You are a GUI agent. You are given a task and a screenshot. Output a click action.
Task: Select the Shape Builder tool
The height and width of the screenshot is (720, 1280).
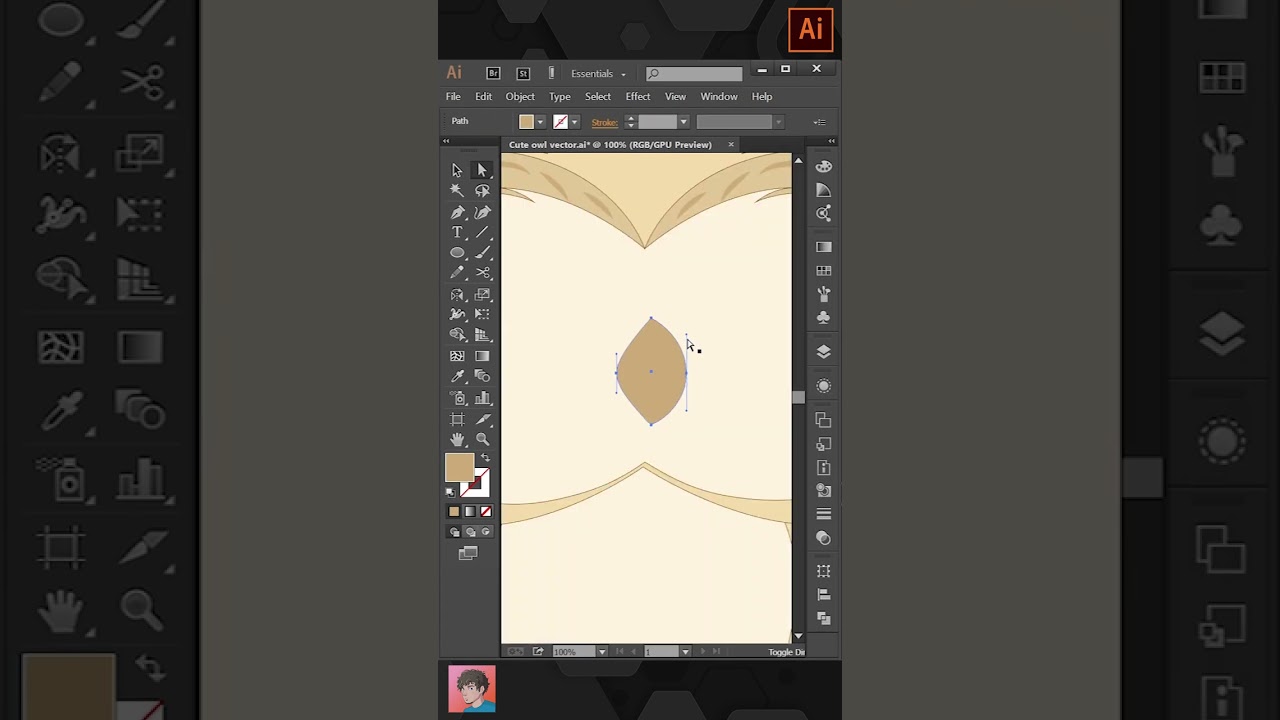click(457, 335)
